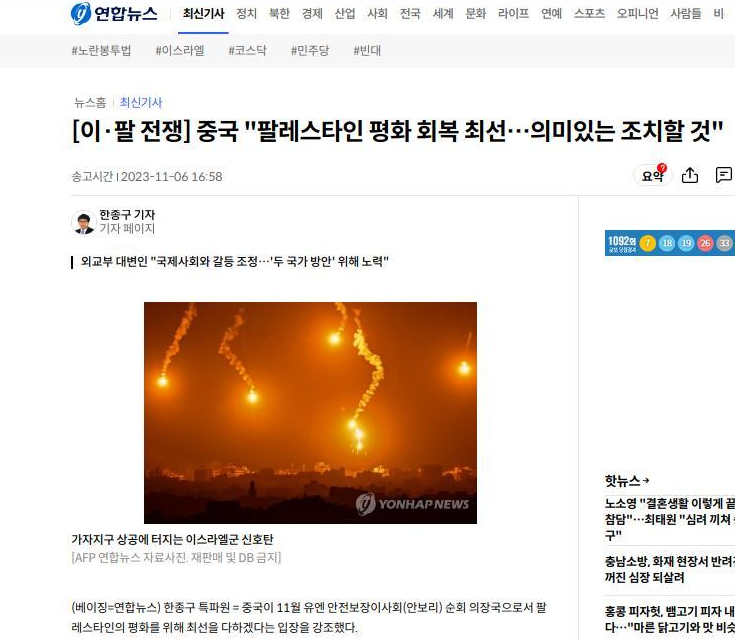Open the comments icon

pos(724,175)
